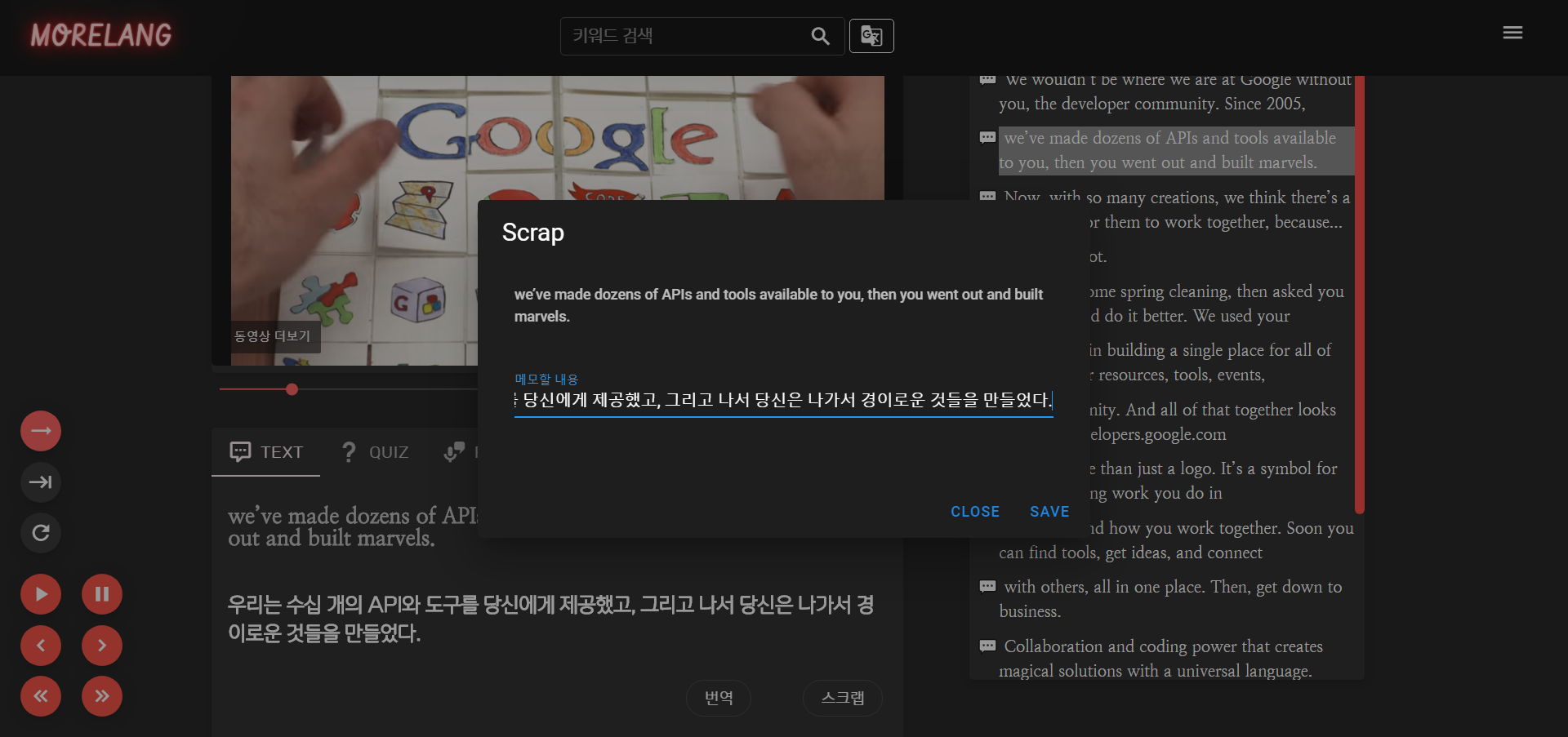Viewport: 1568px width, 737px height.
Task: Select transcript line "with others, all in one place"
Action: tap(1170, 599)
